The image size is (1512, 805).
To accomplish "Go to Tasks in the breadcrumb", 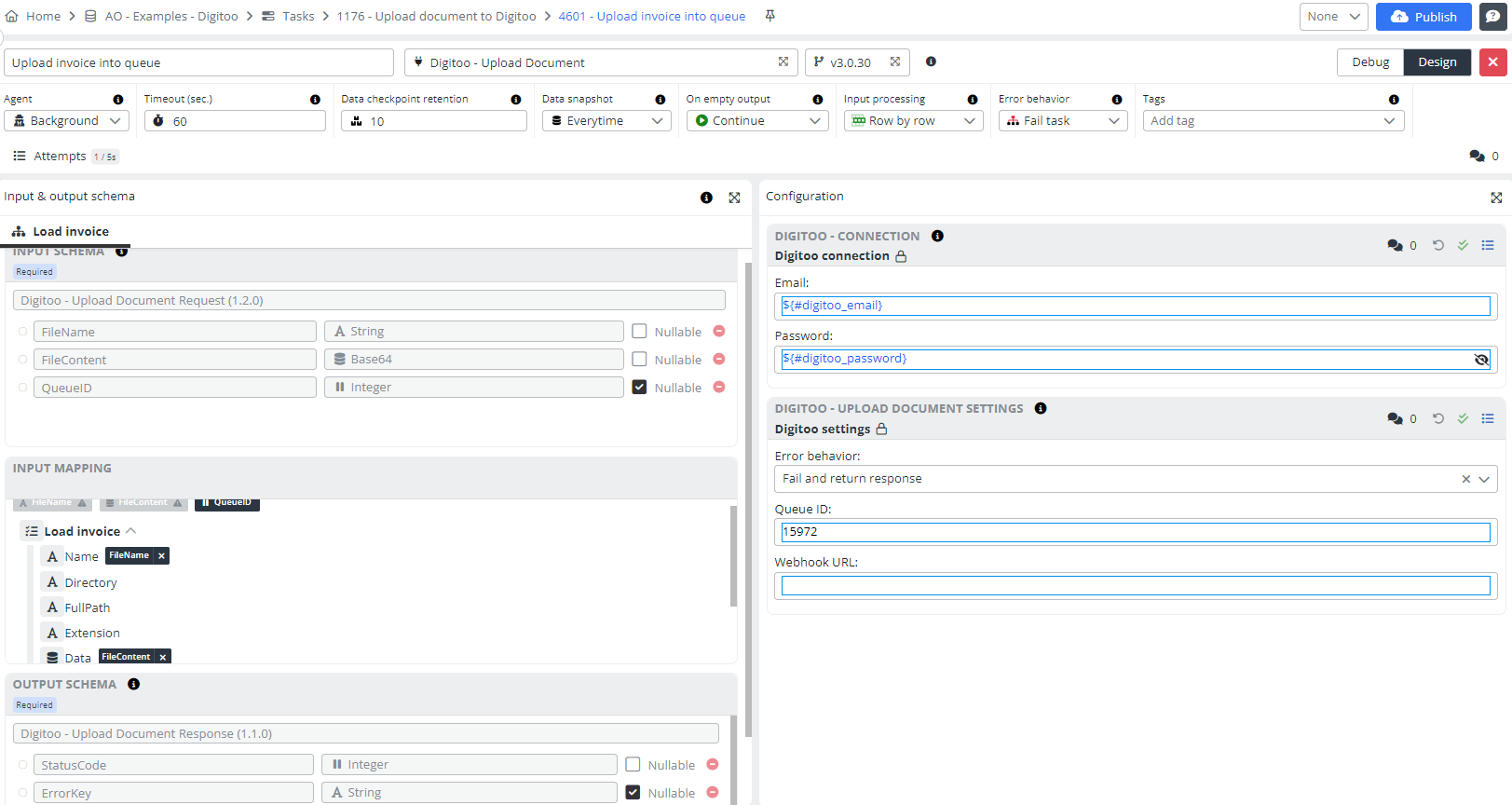I will 298,17.
